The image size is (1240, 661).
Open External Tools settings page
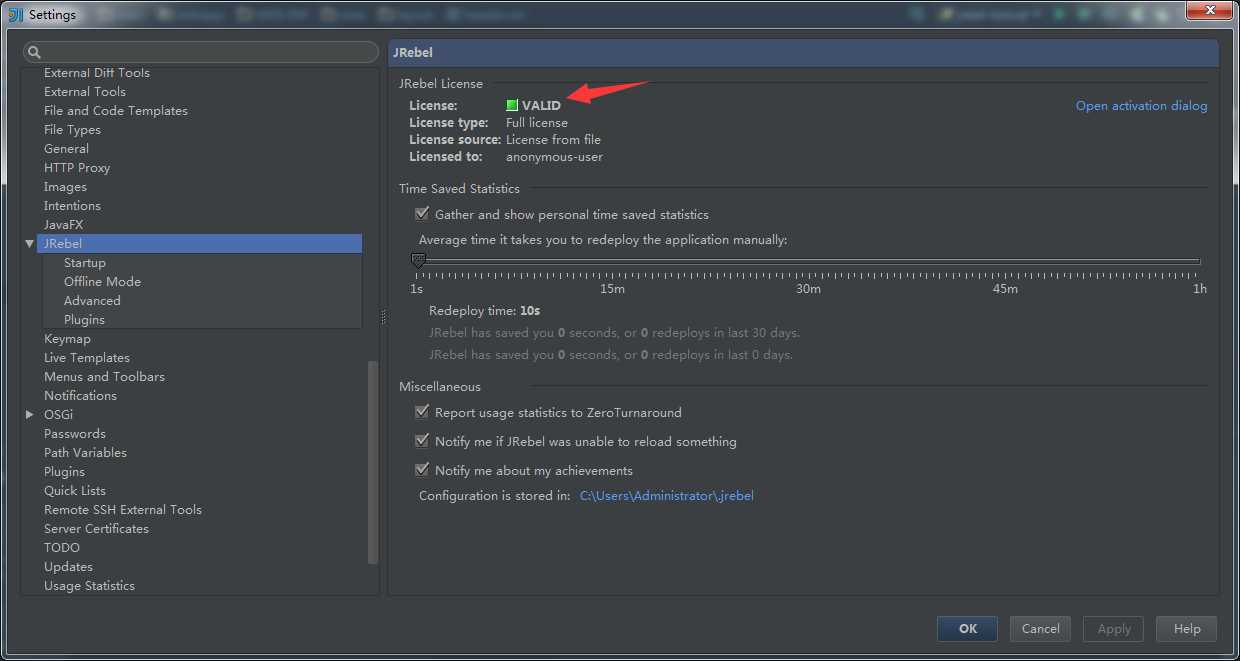click(x=85, y=91)
